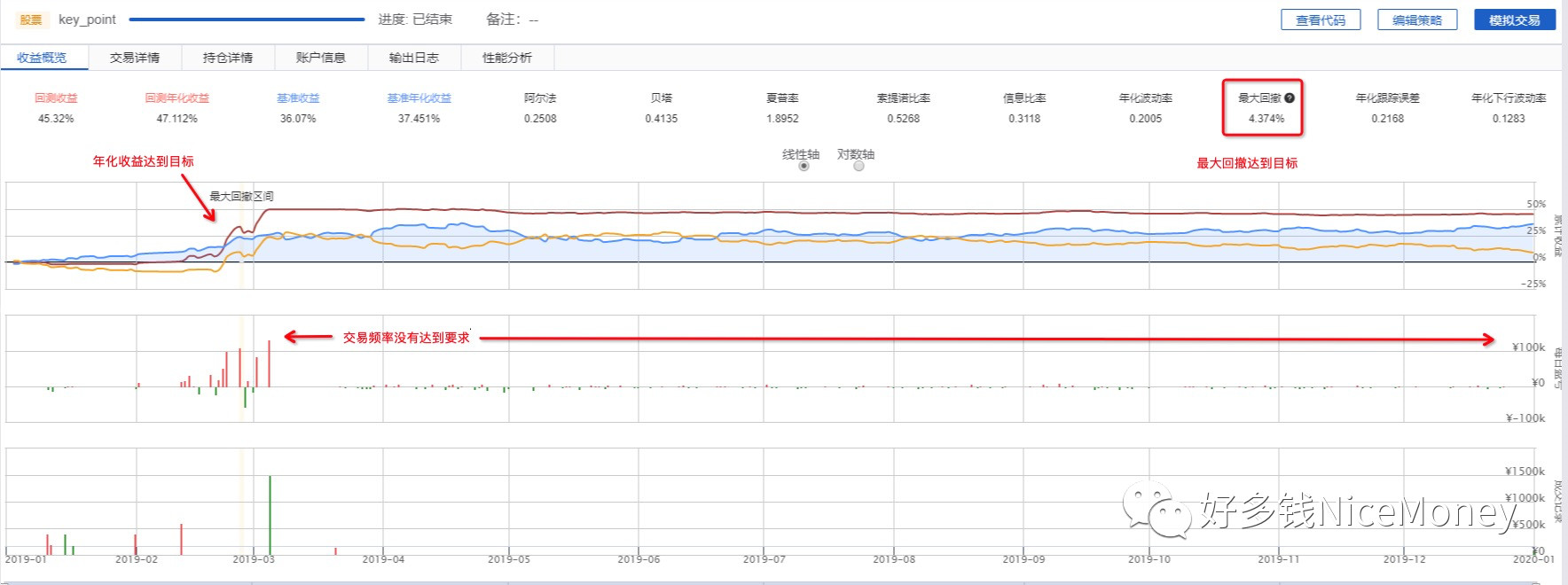Click the 信息比率 metric label
Image resolution: width=1568 pixels, height=585 pixels.
(x=1024, y=98)
